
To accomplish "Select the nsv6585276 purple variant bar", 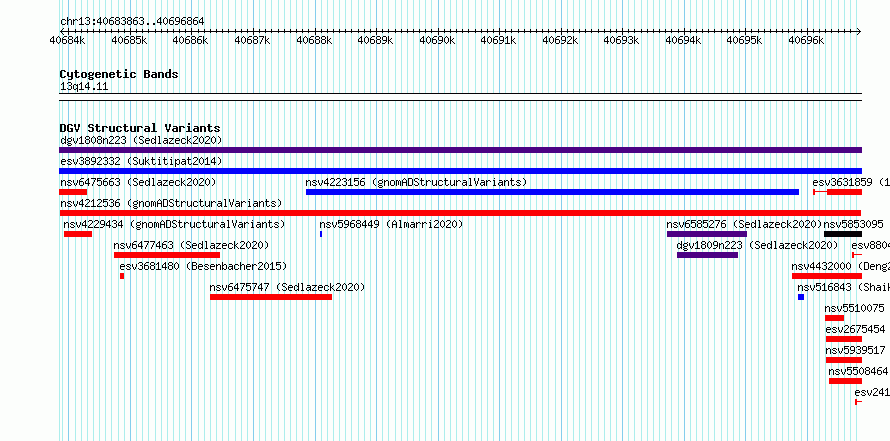I will point(707,234).
